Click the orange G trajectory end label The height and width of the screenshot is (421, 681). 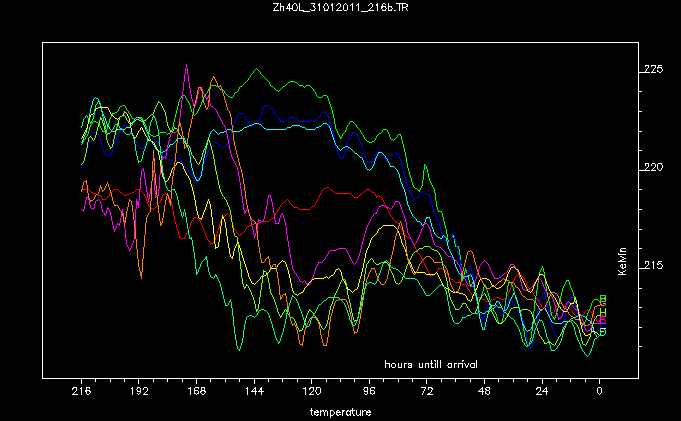[x=603, y=302]
